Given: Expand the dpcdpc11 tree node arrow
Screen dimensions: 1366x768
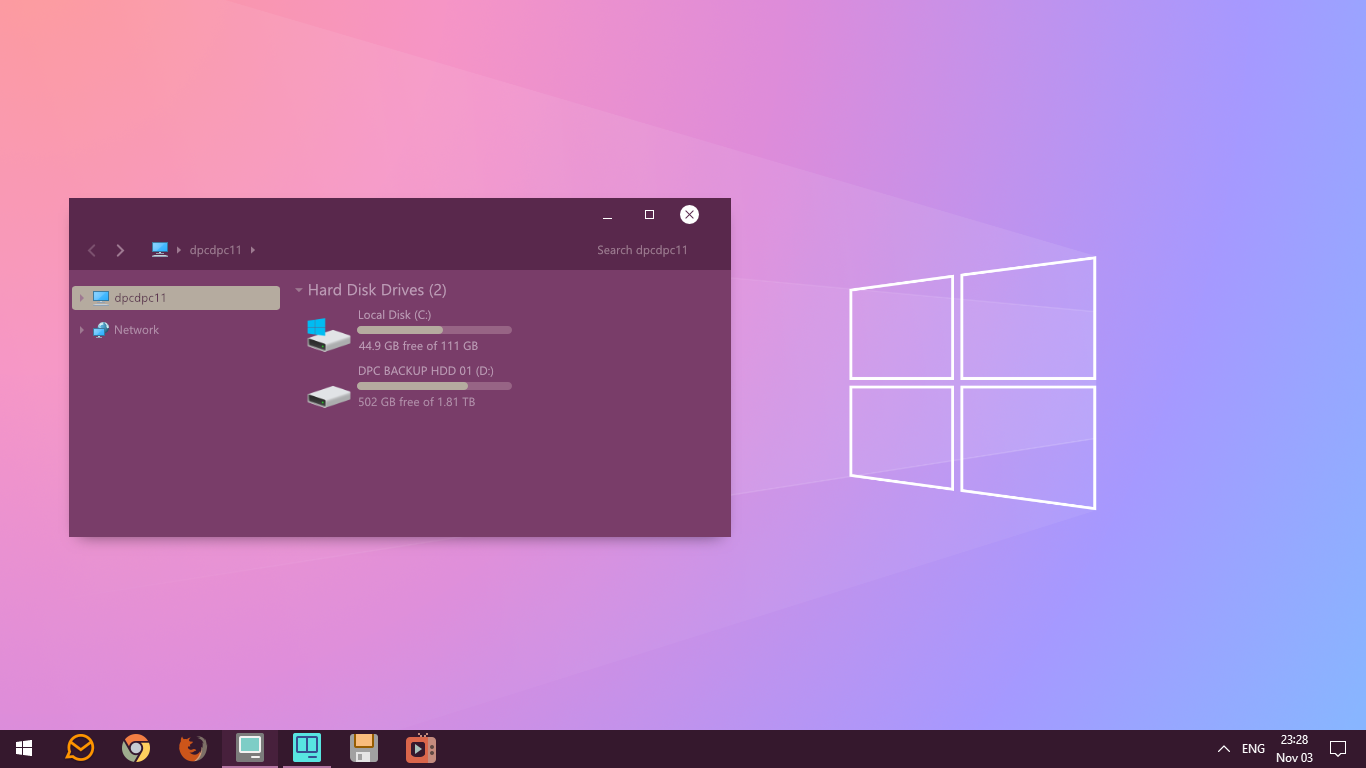Looking at the screenshot, I should click(82, 298).
